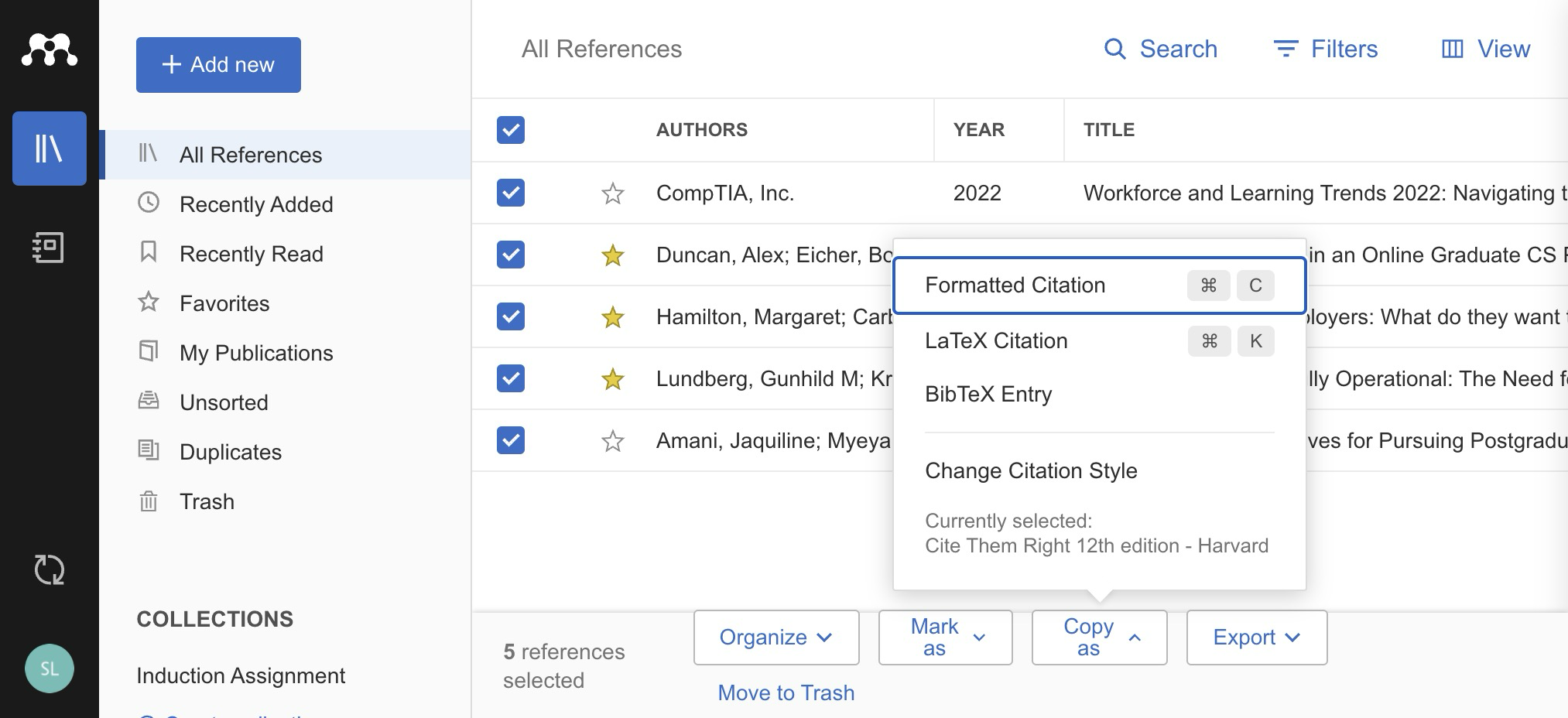The image size is (1568, 718).
Task: Open the Mark as dropdown
Action: click(x=945, y=638)
